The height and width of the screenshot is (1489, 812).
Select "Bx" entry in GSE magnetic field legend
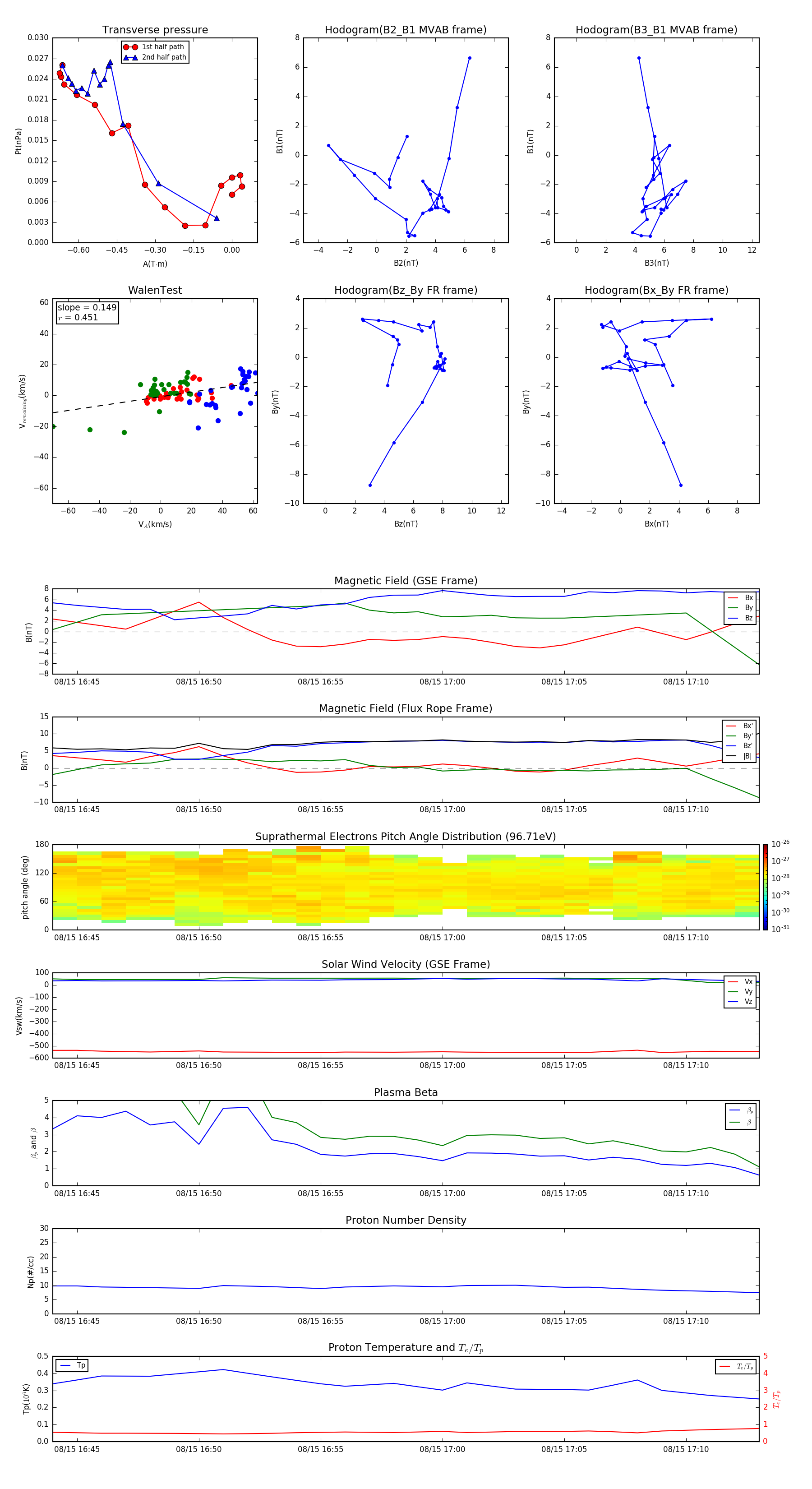740,598
